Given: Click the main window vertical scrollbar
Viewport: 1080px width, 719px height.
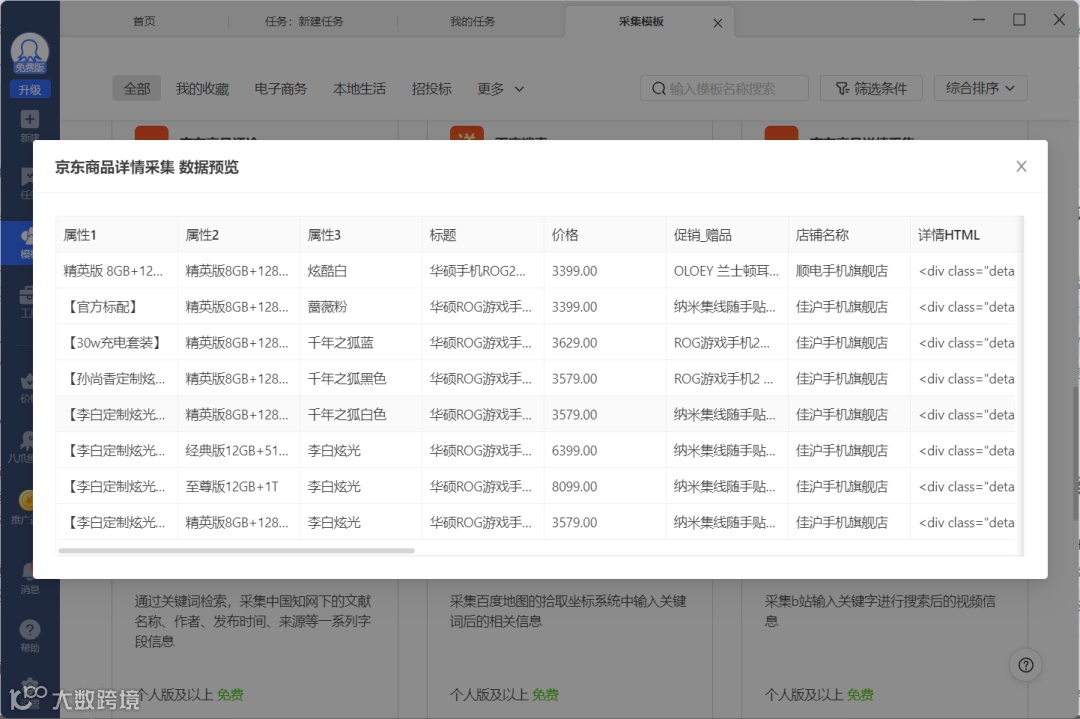Looking at the screenshot, I should [x=1075, y=452].
